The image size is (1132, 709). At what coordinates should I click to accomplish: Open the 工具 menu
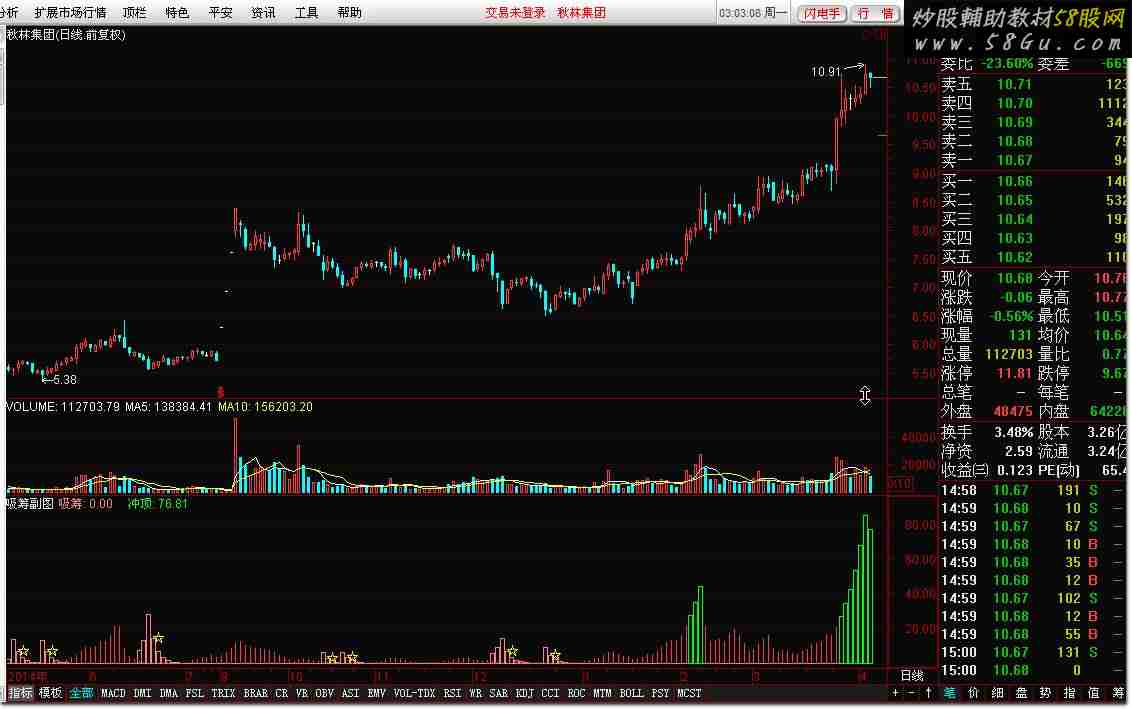coord(306,13)
